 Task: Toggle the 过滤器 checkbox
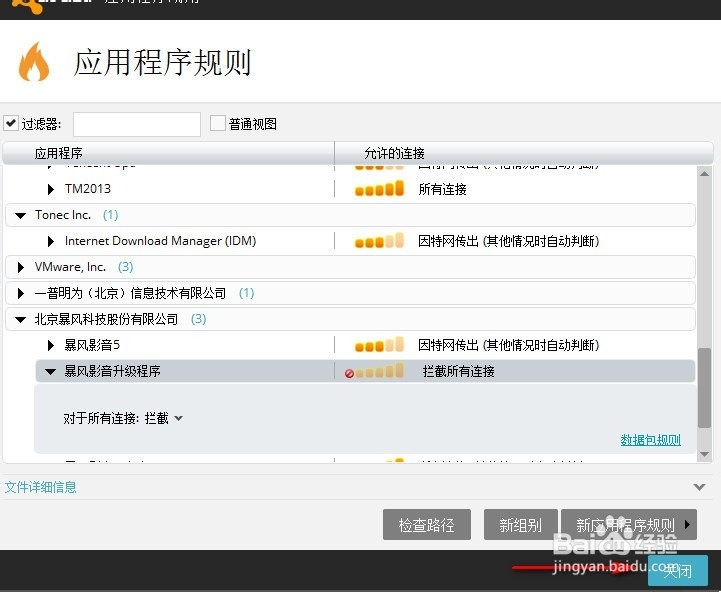[11, 123]
